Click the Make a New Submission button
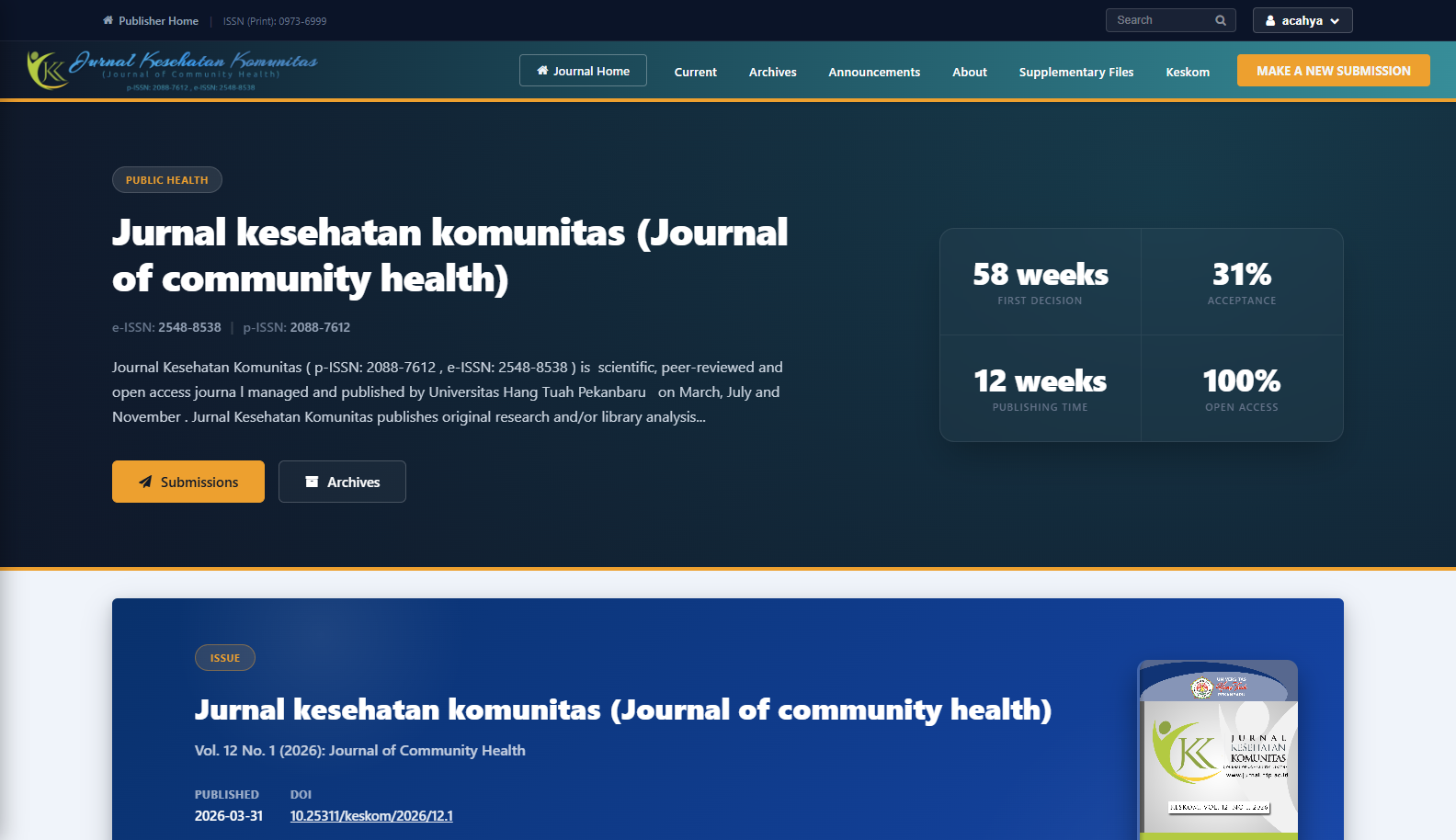This screenshot has height=840, width=1456. pos(1334,71)
